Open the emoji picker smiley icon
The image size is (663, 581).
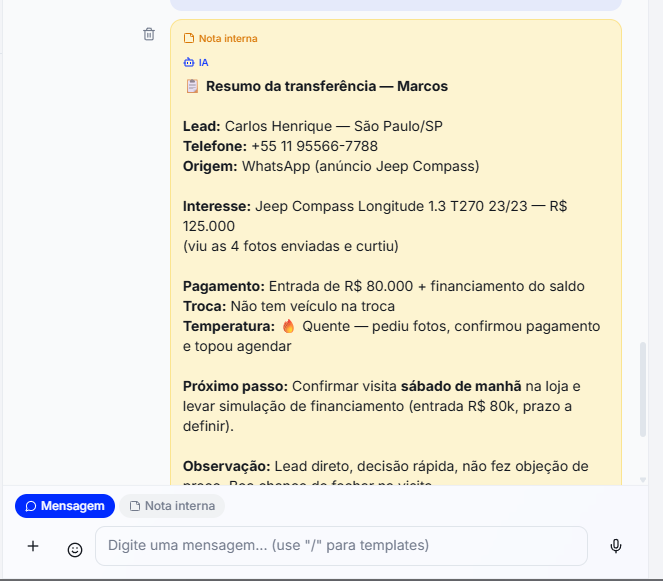point(75,550)
